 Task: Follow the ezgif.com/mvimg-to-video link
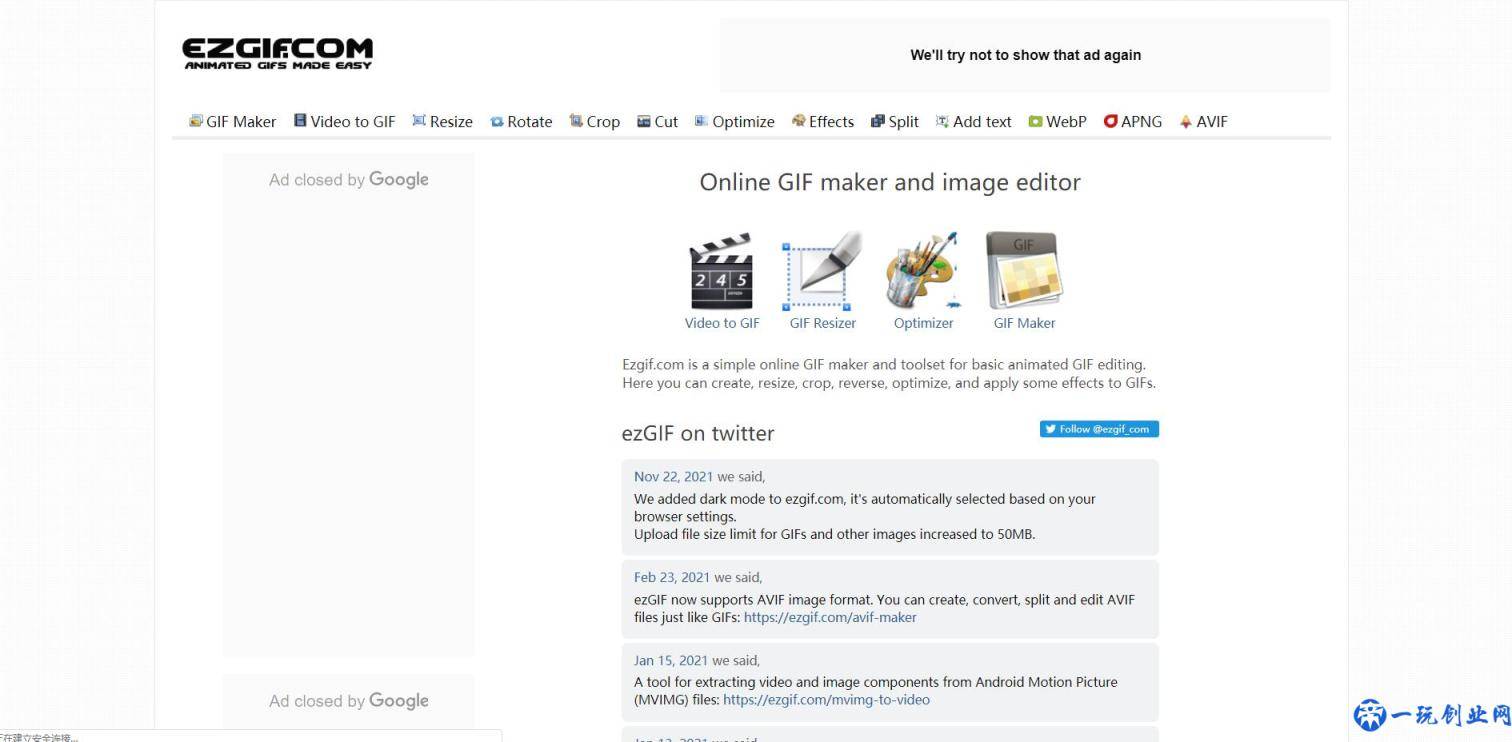point(826,699)
